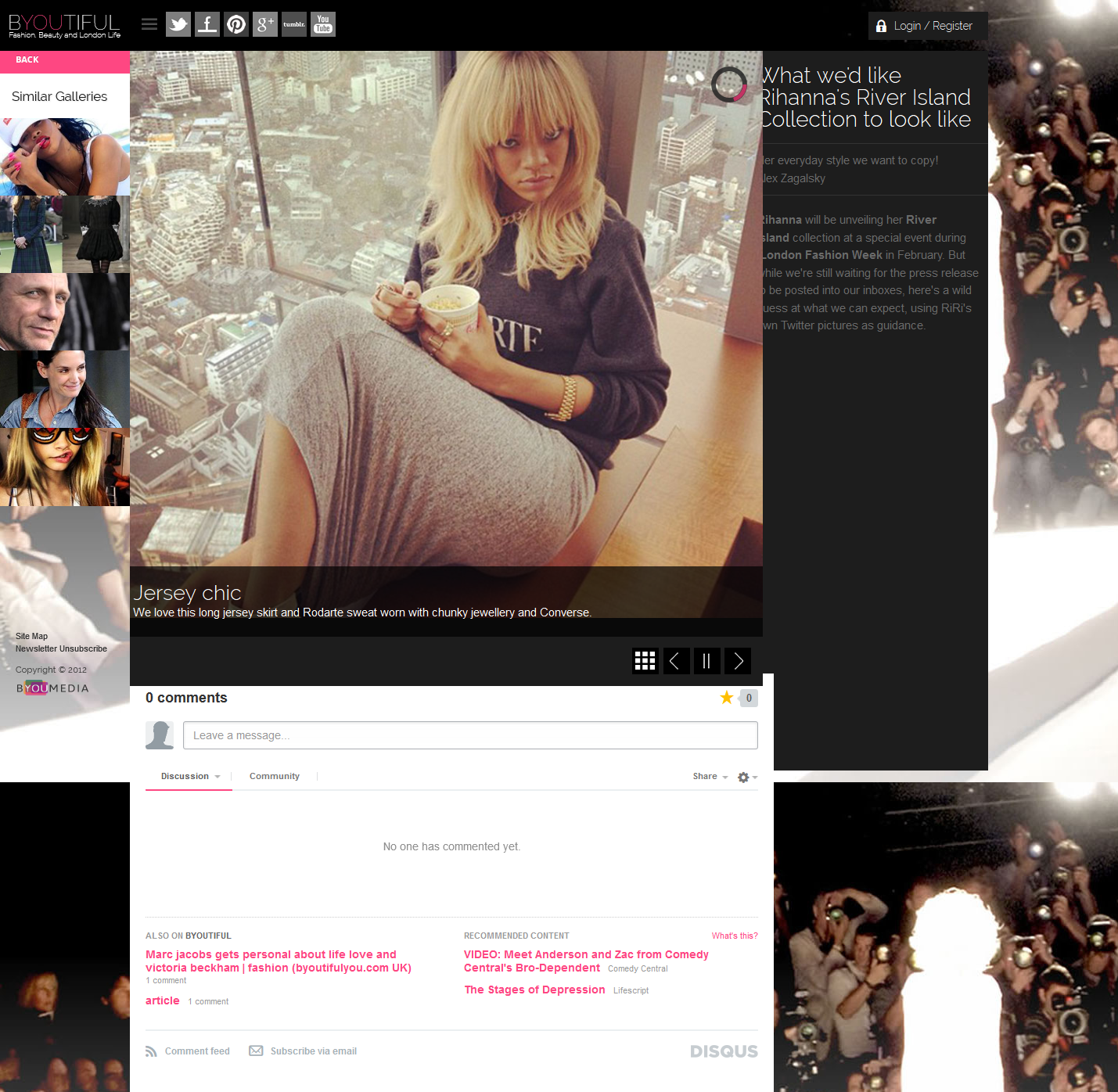
Task: Open VIDEO: Meet Anderson and Zac link
Action: [x=586, y=961]
